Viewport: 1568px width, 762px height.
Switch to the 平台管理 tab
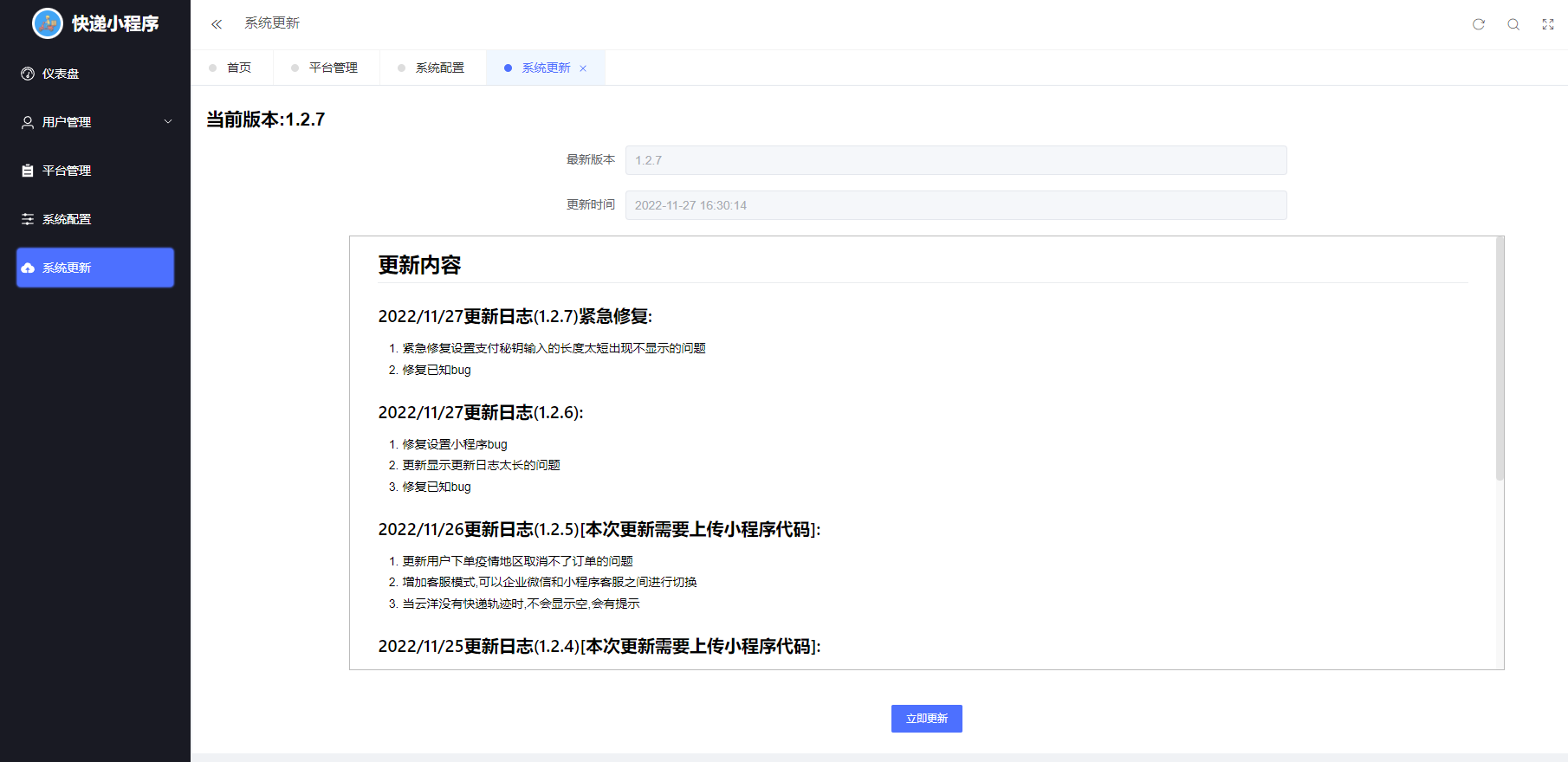333,68
